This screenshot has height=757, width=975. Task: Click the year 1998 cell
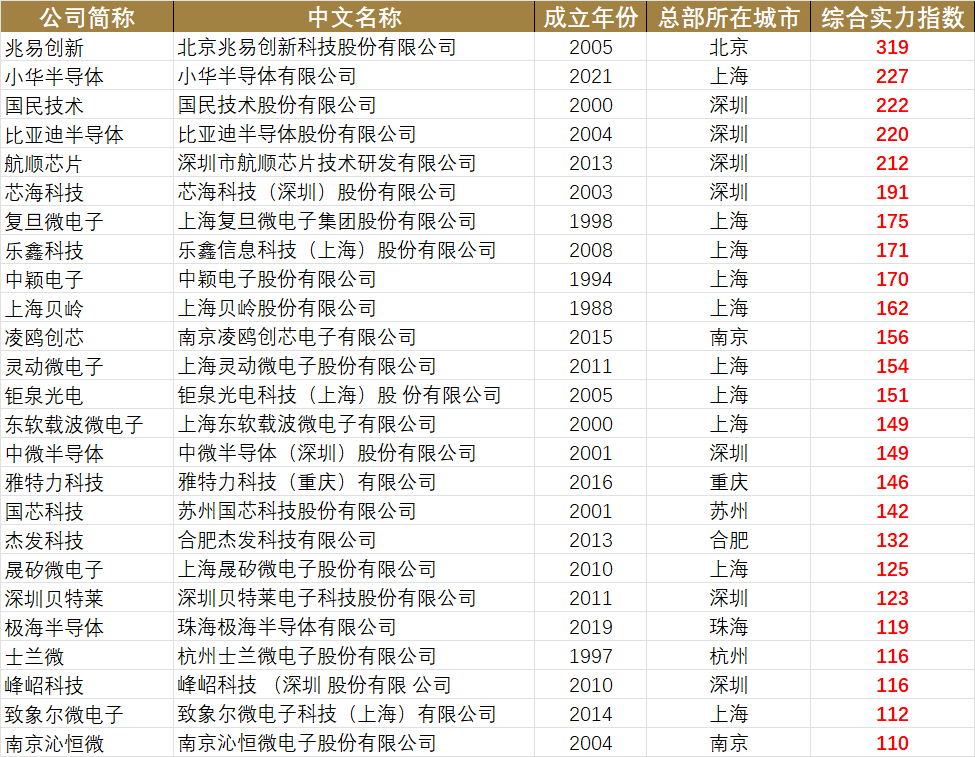tap(590, 221)
